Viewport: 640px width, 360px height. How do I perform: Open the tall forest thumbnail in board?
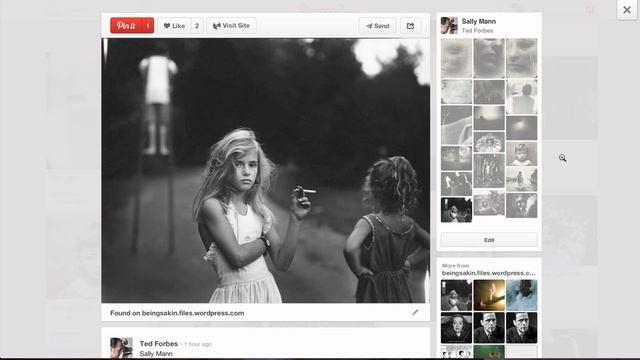489,171
